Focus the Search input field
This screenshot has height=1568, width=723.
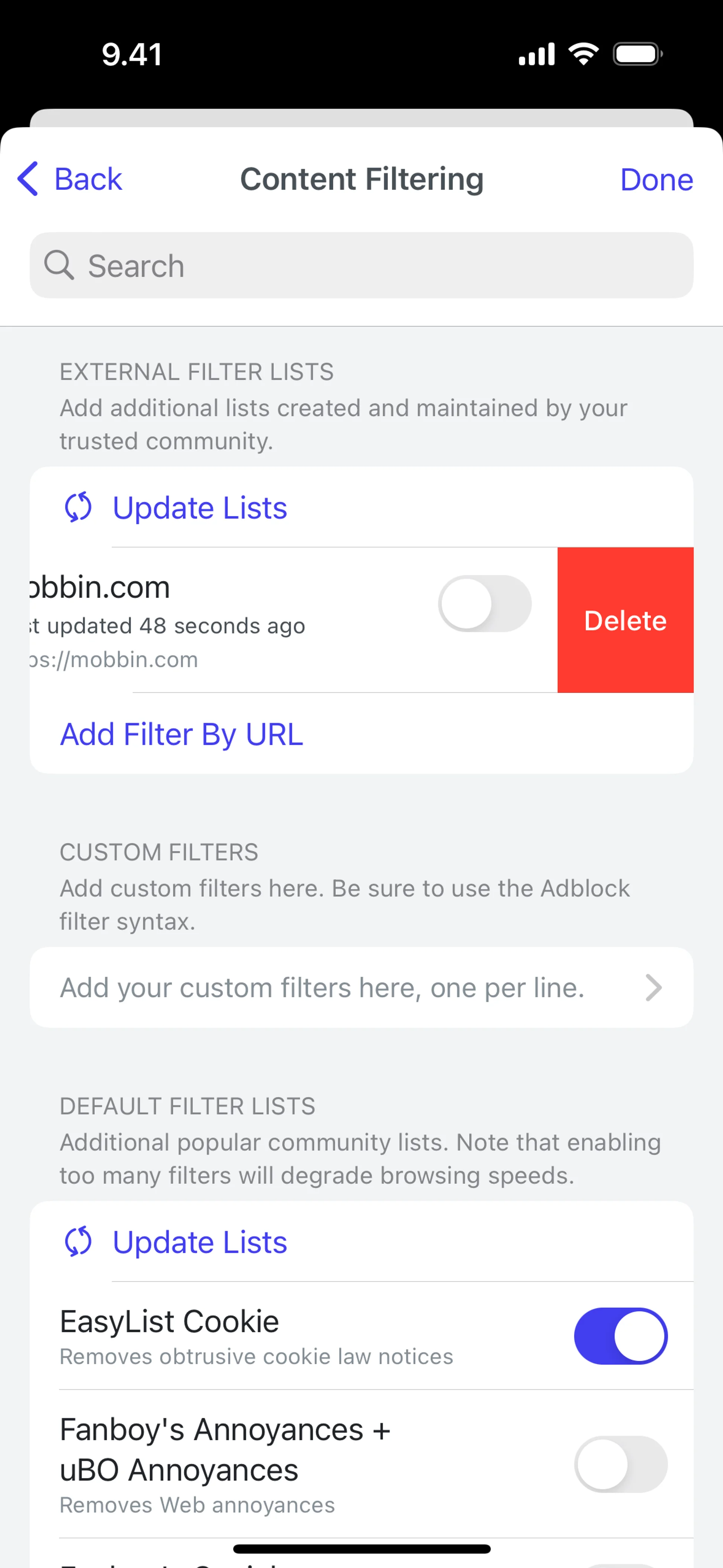pyautogui.click(x=377, y=265)
